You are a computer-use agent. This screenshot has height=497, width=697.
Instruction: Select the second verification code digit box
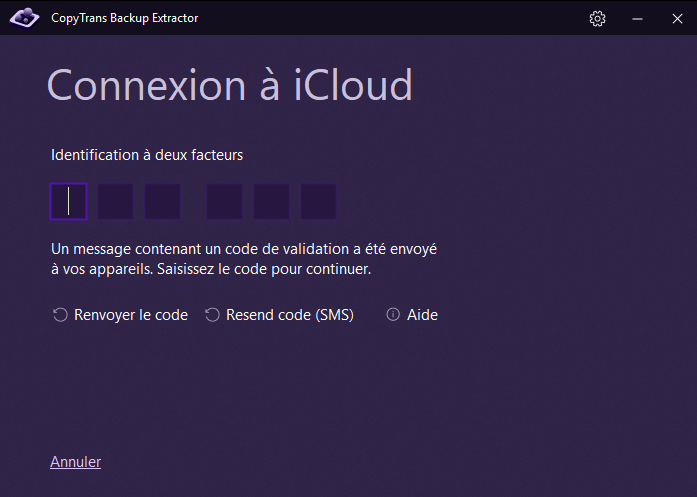click(116, 201)
